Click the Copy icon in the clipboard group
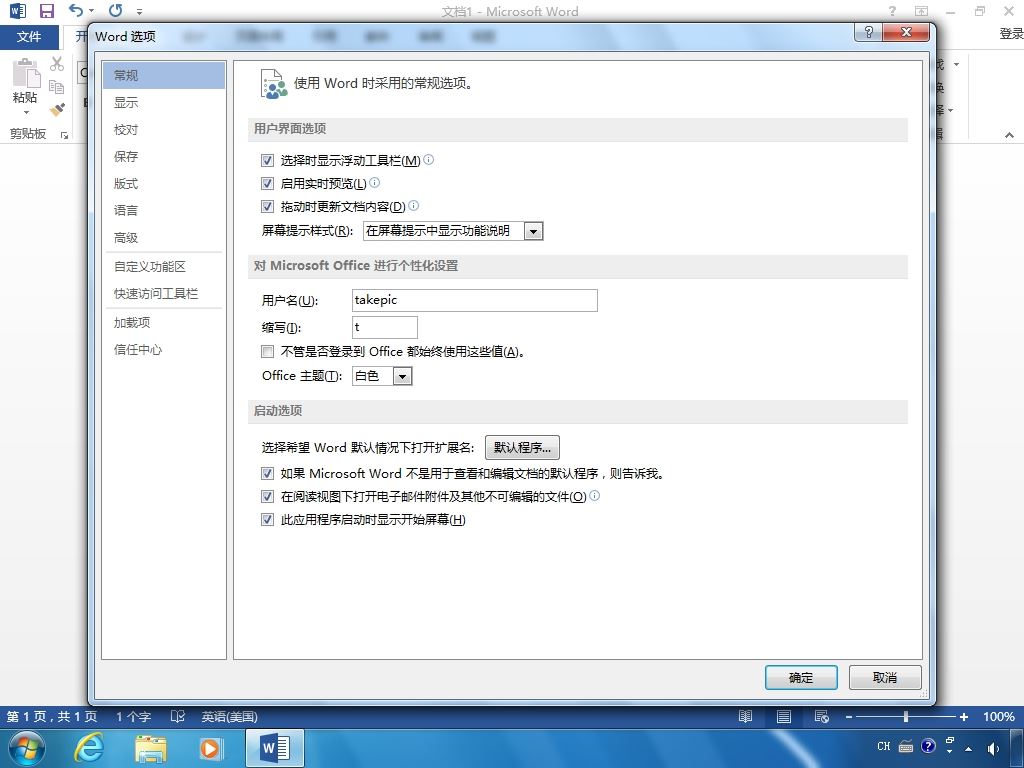 tap(57, 86)
